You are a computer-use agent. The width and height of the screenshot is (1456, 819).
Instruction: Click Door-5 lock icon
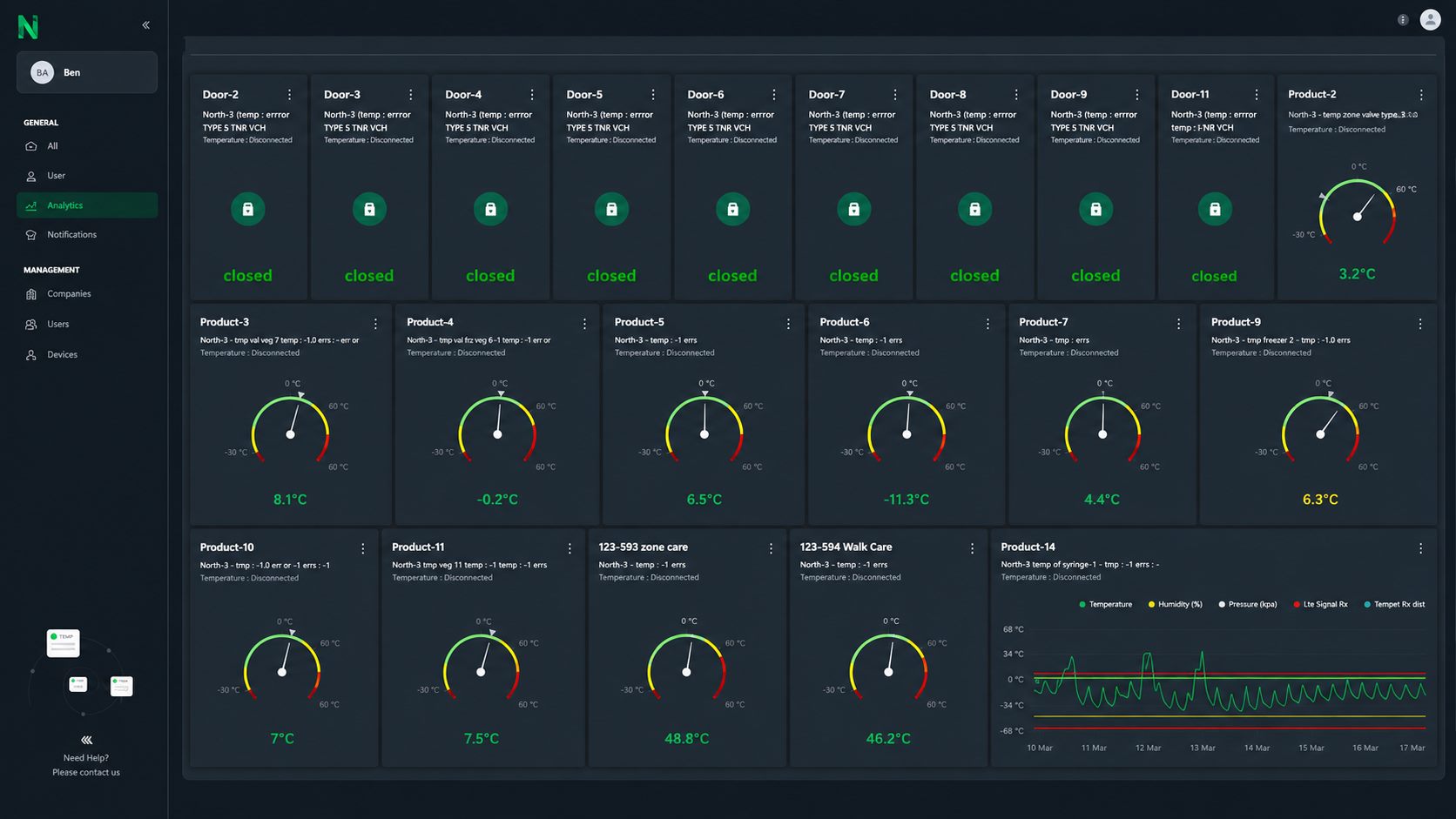(x=611, y=209)
